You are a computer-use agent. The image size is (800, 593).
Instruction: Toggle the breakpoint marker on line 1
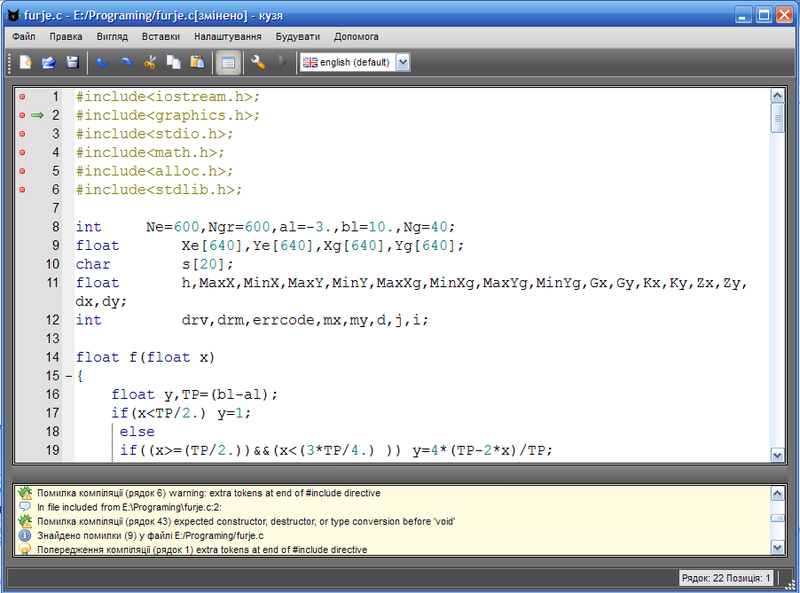pos(22,96)
